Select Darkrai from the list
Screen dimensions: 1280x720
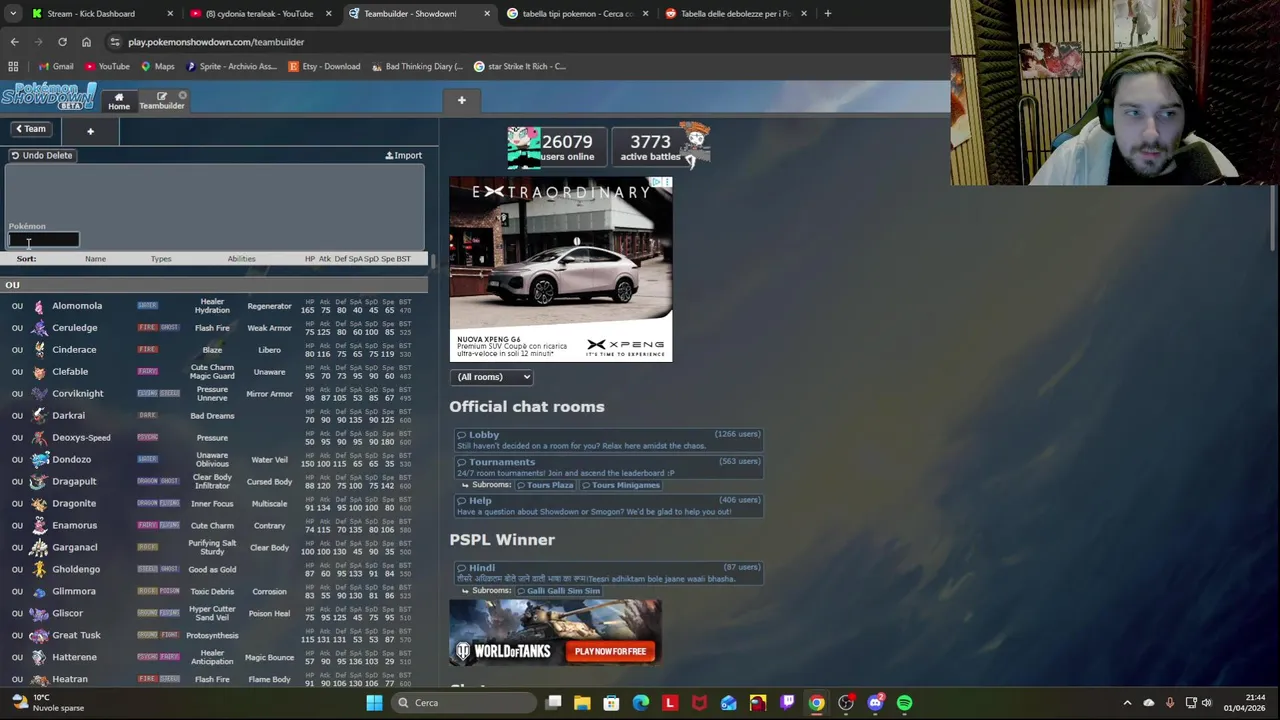214,416
